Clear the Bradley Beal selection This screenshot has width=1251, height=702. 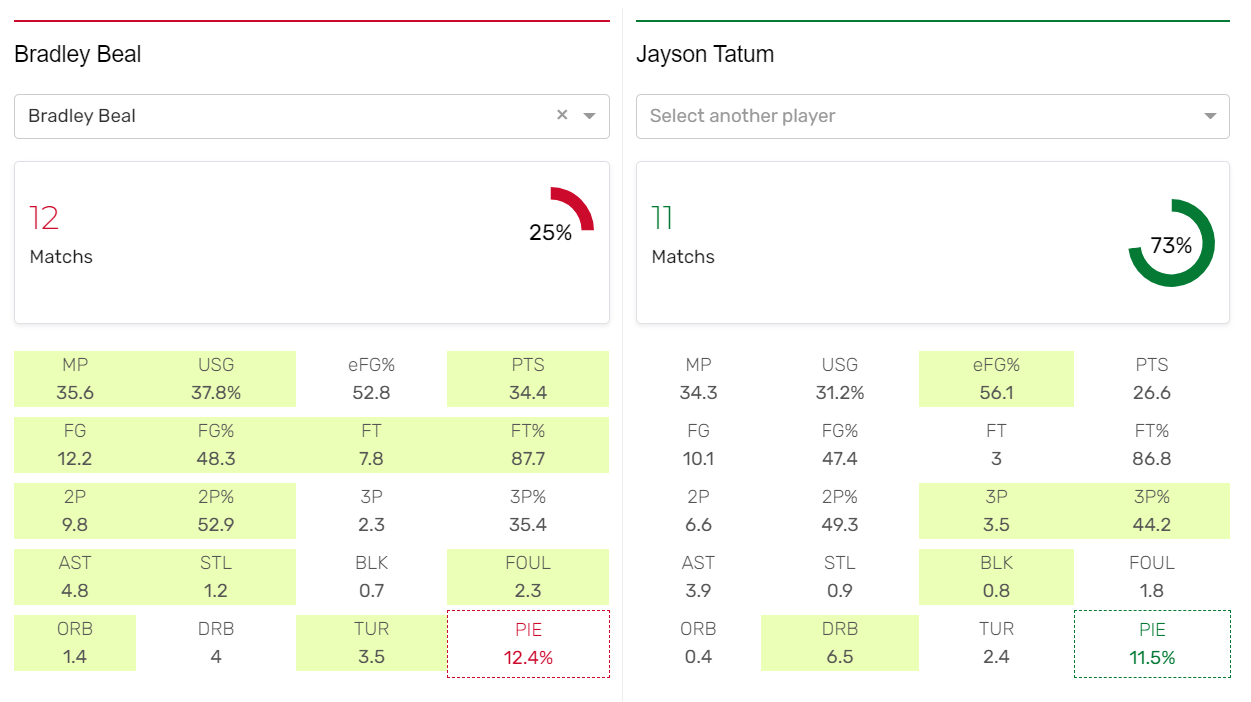coord(562,115)
